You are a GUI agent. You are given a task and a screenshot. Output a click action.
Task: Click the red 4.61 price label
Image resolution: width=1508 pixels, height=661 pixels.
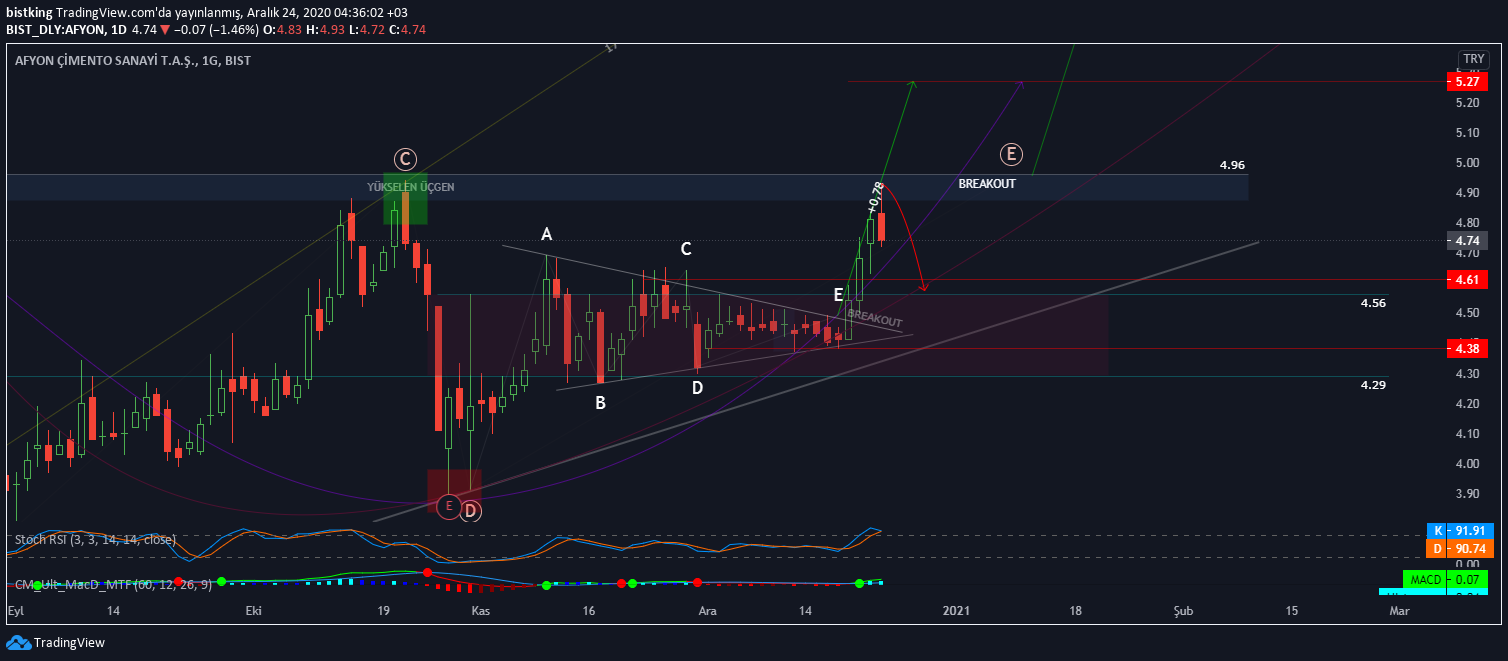[x=1467, y=280]
